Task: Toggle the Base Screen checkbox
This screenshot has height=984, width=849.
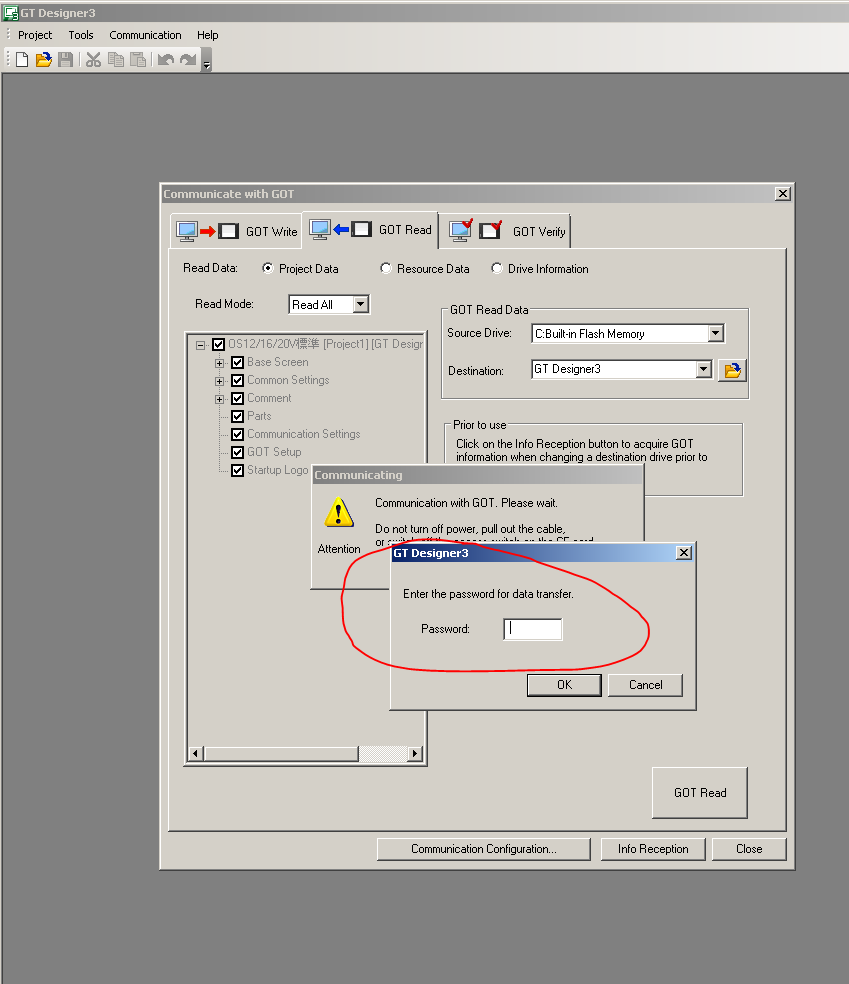Action: (237, 362)
